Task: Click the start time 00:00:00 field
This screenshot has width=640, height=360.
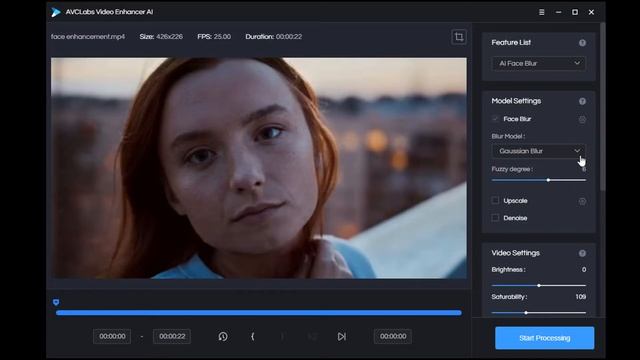Action: pyautogui.click(x=112, y=336)
